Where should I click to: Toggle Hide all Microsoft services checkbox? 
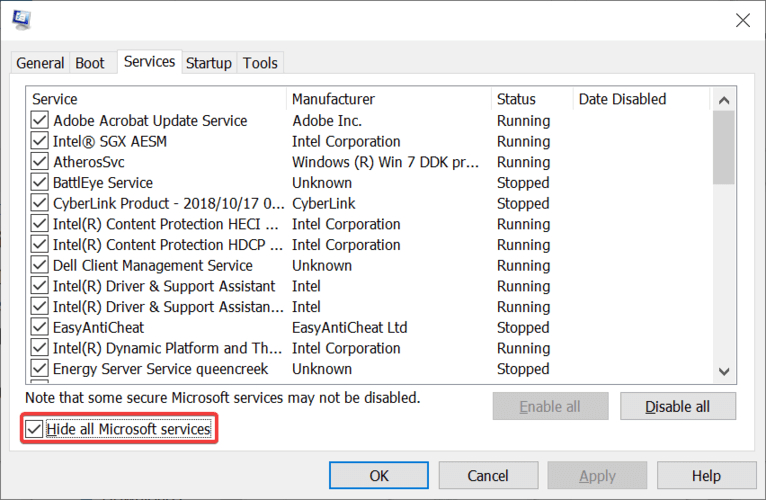[x=34, y=429]
